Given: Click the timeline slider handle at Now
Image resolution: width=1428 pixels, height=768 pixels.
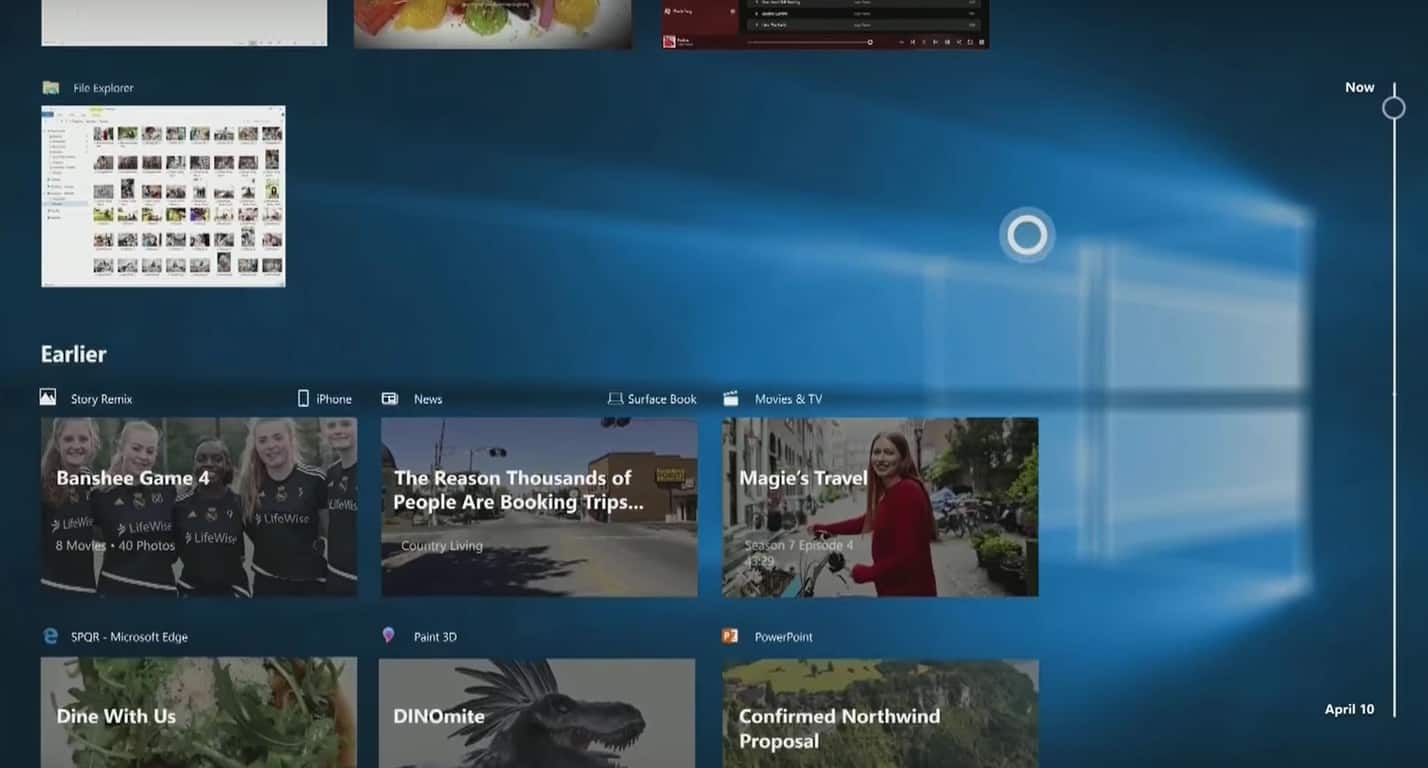Looking at the screenshot, I should (x=1394, y=108).
